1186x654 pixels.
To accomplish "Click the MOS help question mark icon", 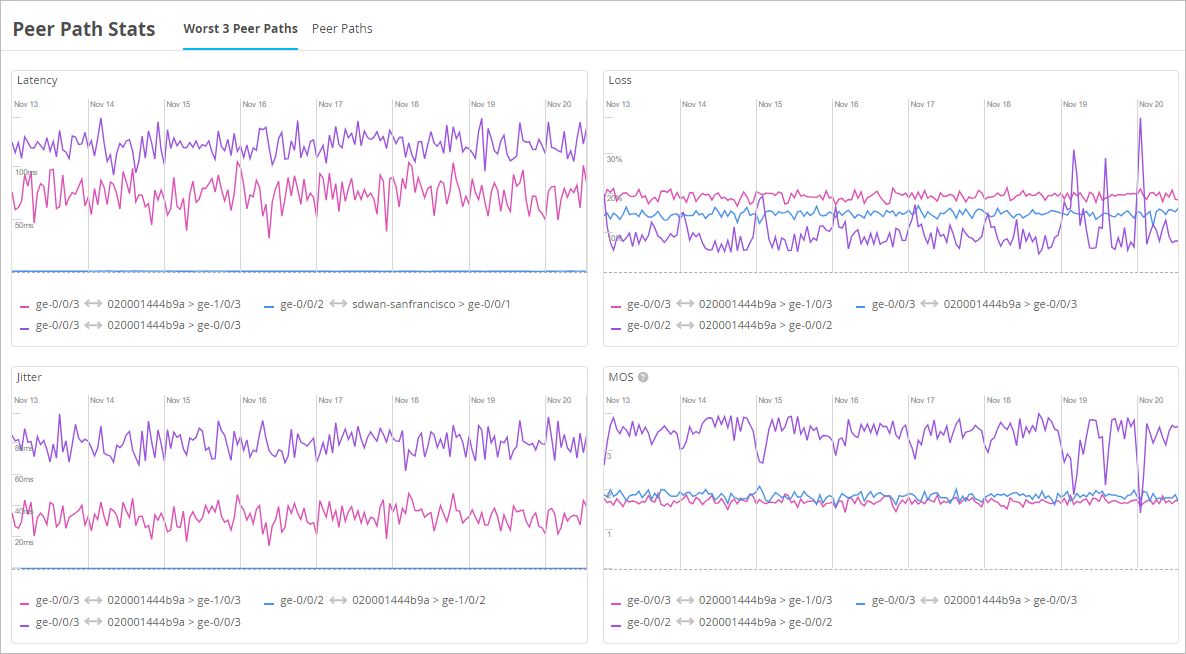I will pyautogui.click(x=643, y=377).
